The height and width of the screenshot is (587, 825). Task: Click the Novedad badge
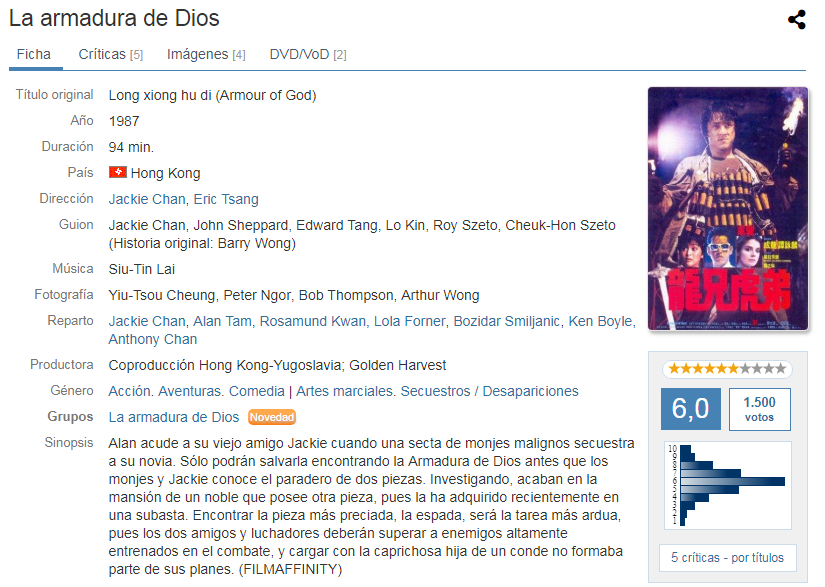[x=271, y=417]
